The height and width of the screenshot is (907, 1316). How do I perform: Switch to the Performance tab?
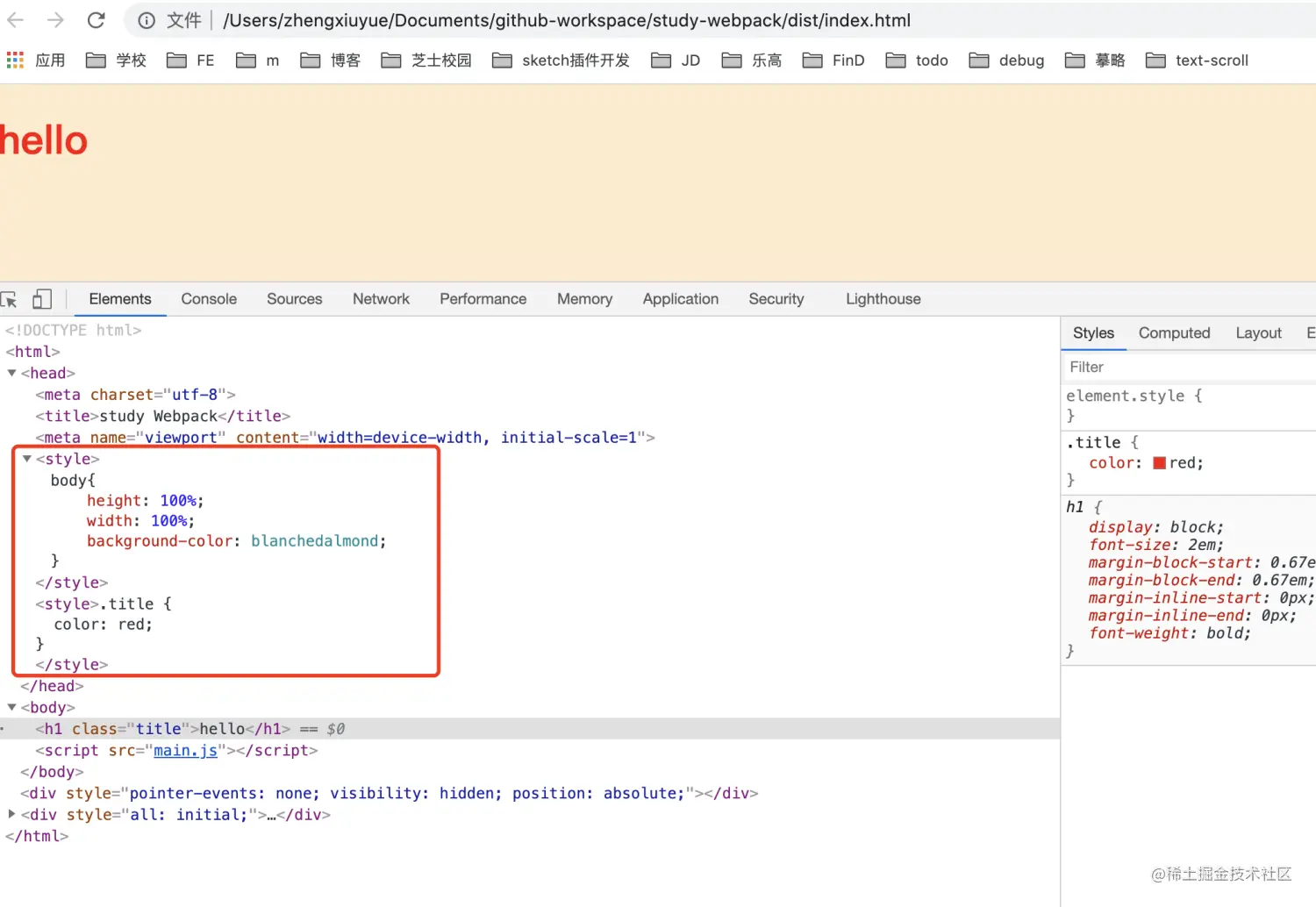tap(483, 299)
